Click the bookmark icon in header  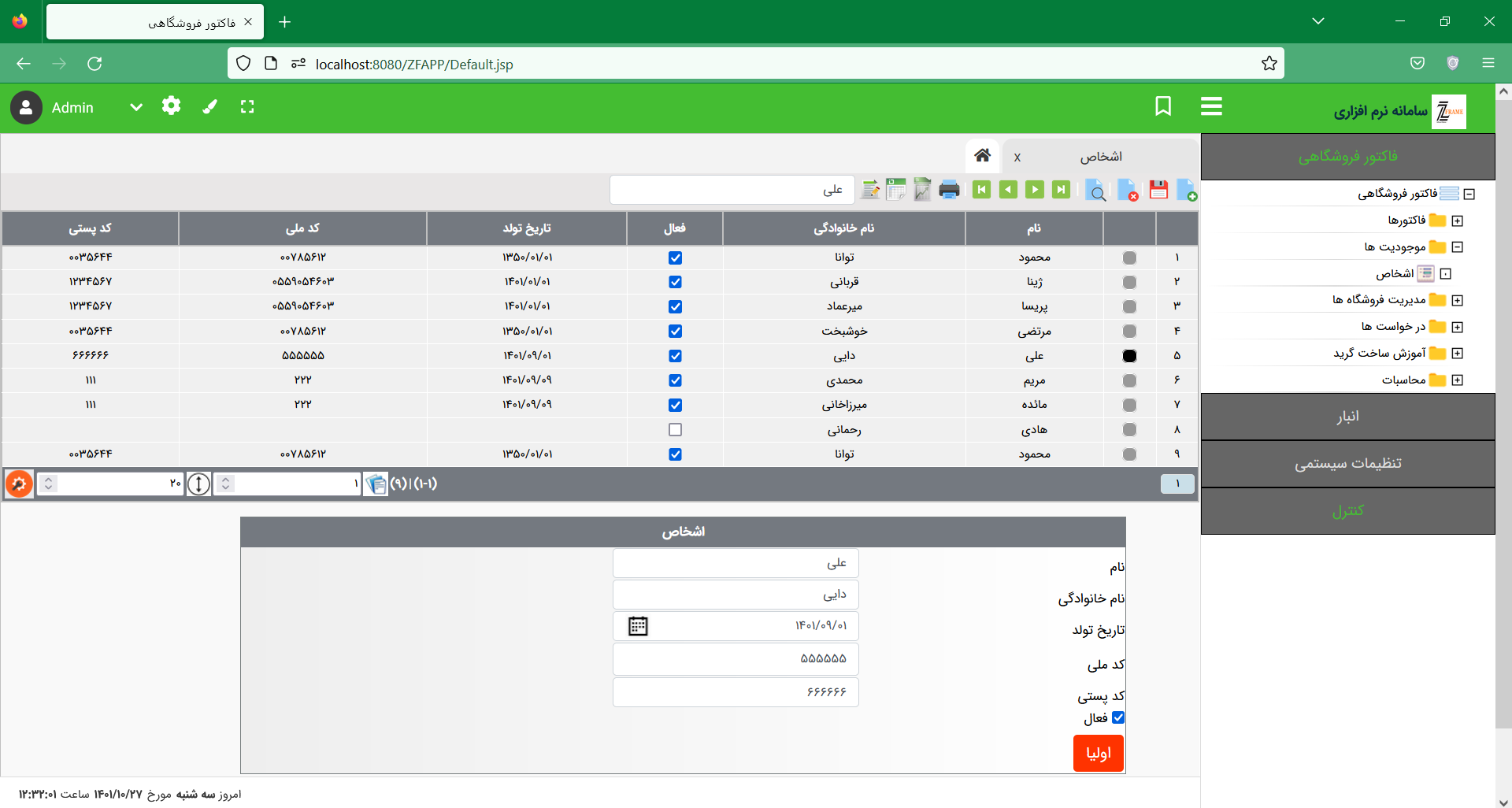click(x=1163, y=106)
